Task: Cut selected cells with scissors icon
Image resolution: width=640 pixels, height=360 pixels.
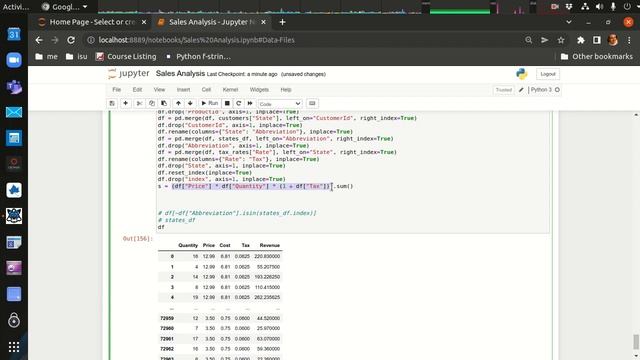Action: (x=139, y=103)
